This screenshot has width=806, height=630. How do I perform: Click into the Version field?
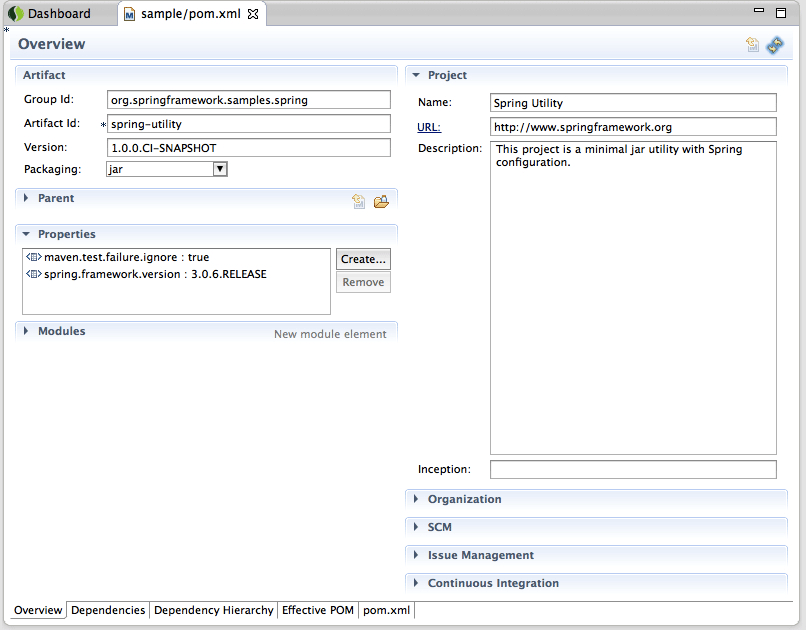pos(249,148)
